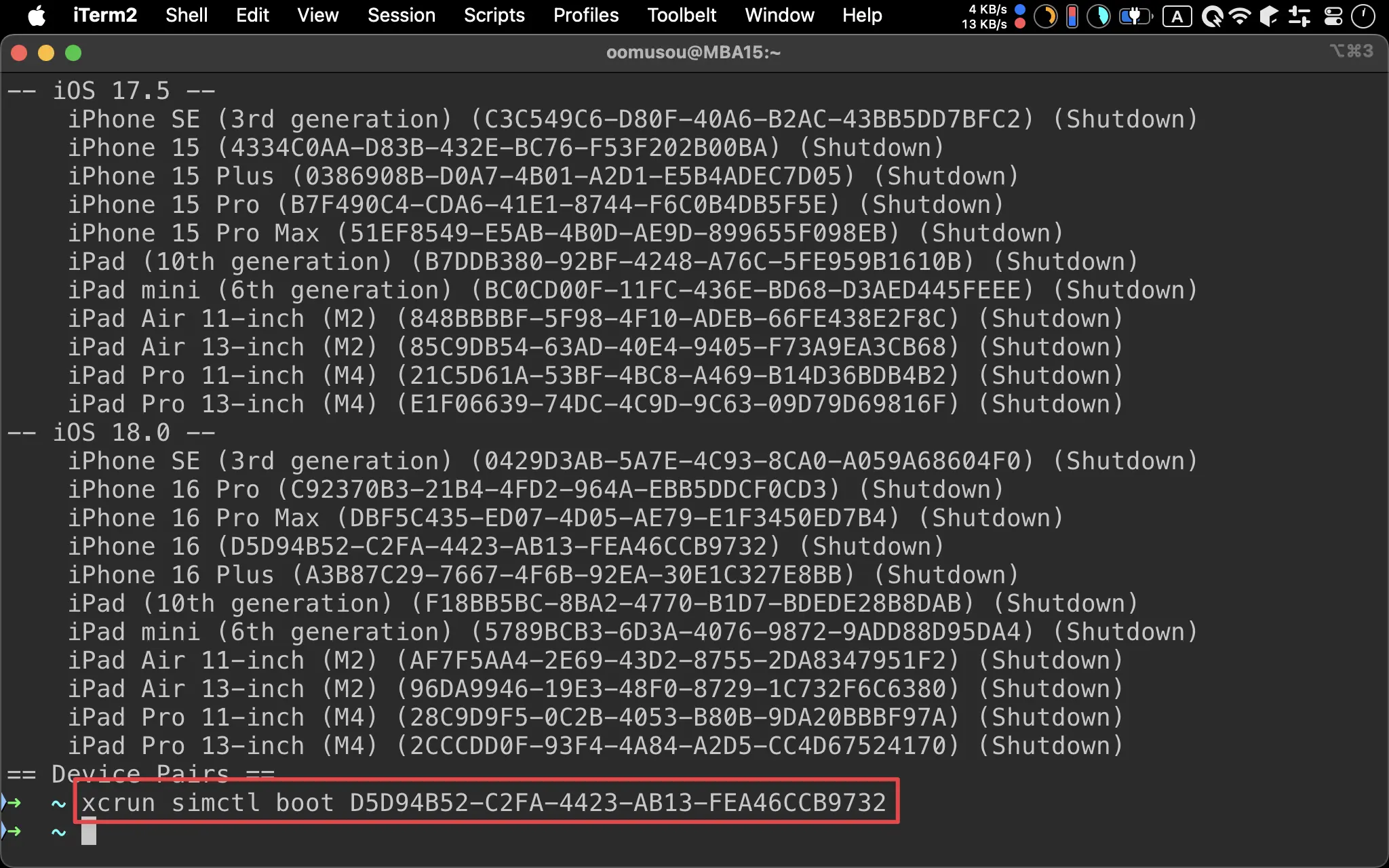This screenshot has height=868, width=1389.
Task: Open the Help menu
Action: pos(862,15)
